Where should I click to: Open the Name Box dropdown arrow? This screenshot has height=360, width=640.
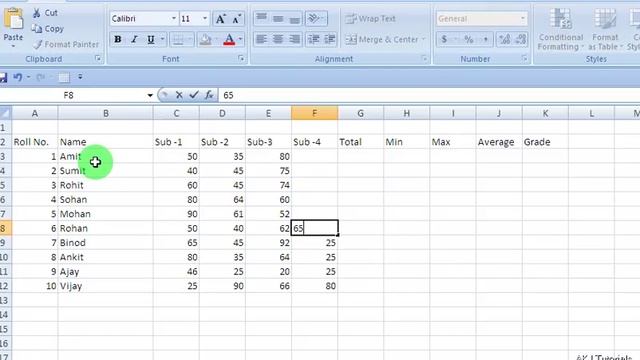click(150, 96)
